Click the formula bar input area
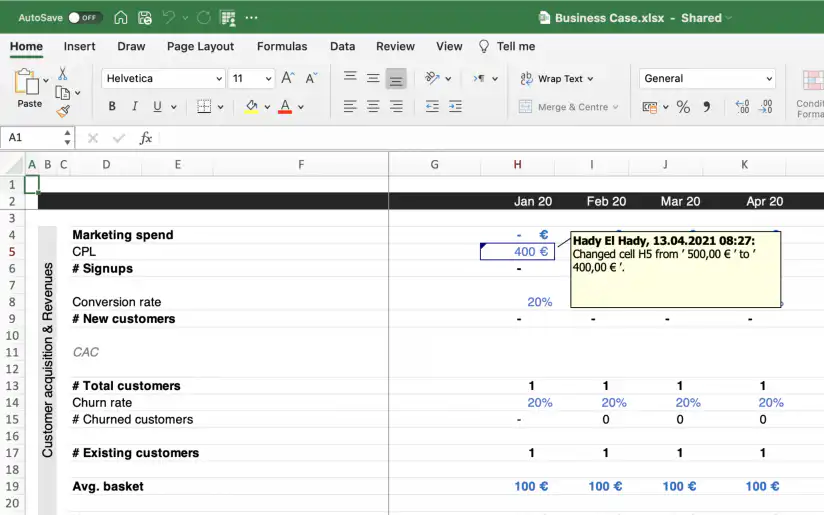Screen dimensions: 824x515 tap(491, 138)
